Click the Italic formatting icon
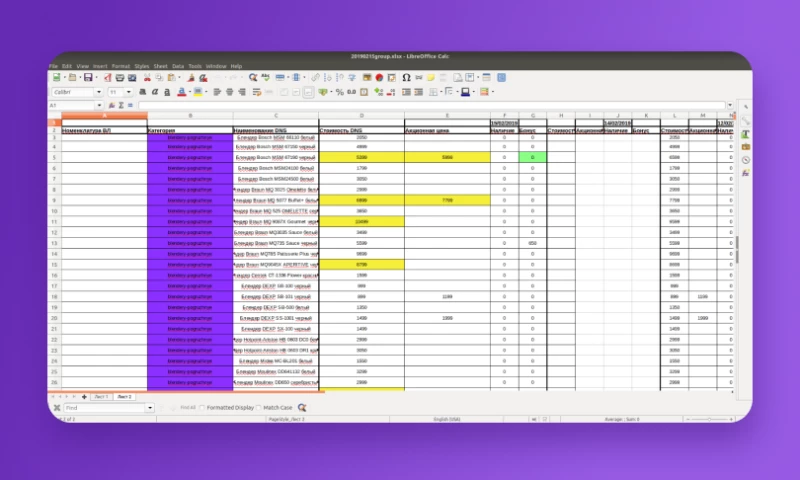The width and height of the screenshot is (800, 480). pos(155,92)
